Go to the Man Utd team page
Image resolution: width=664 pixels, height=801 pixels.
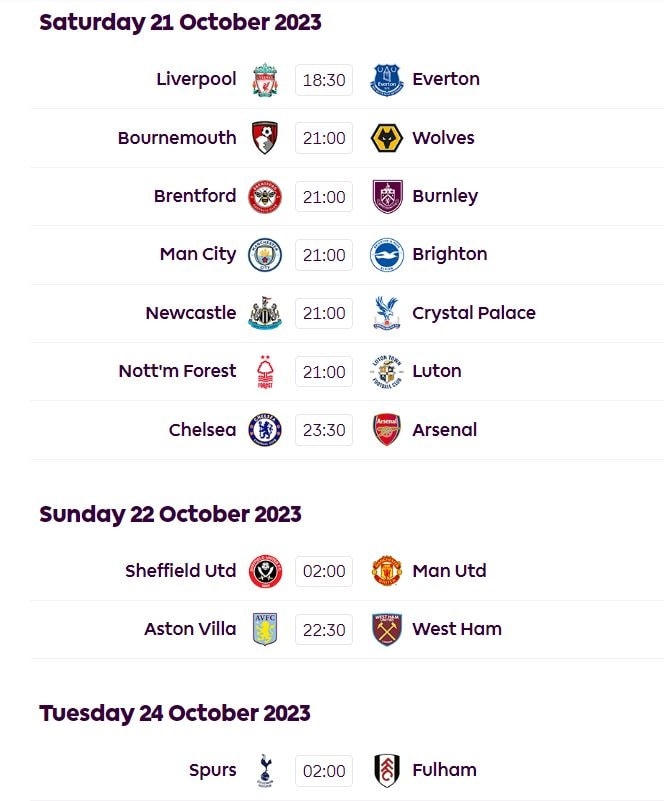point(449,571)
